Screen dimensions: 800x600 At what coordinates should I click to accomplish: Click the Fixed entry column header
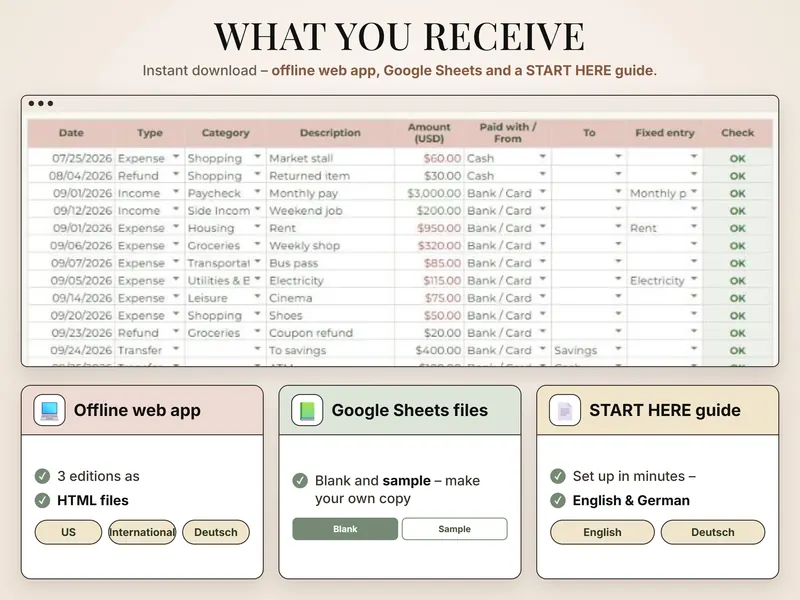(665, 133)
